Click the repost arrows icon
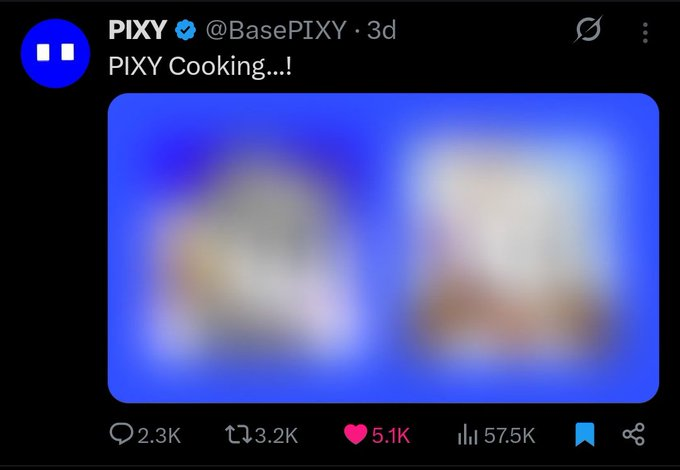 pyautogui.click(x=238, y=434)
